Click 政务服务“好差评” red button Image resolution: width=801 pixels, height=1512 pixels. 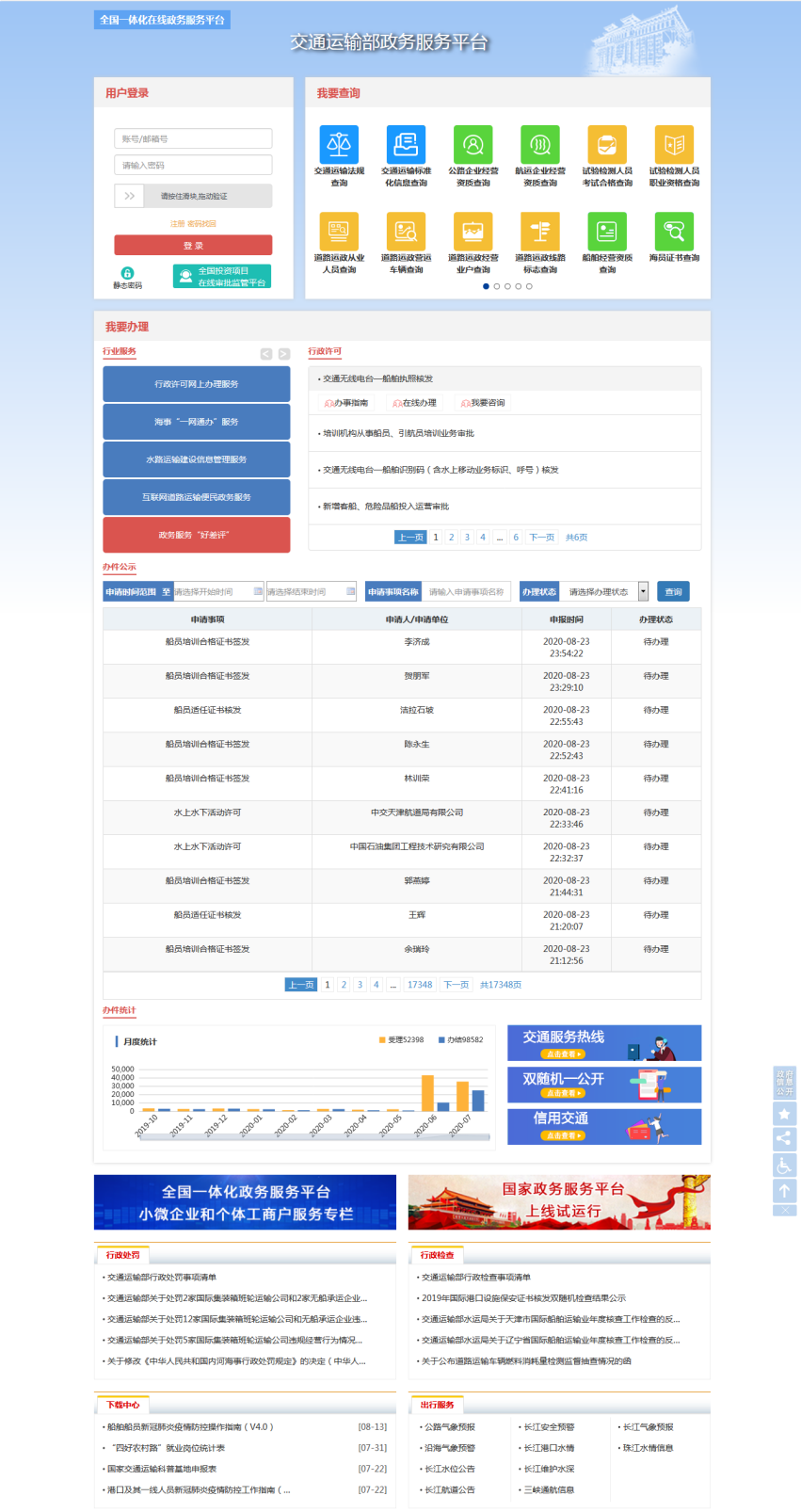pyautogui.click(x=197, y=535)
